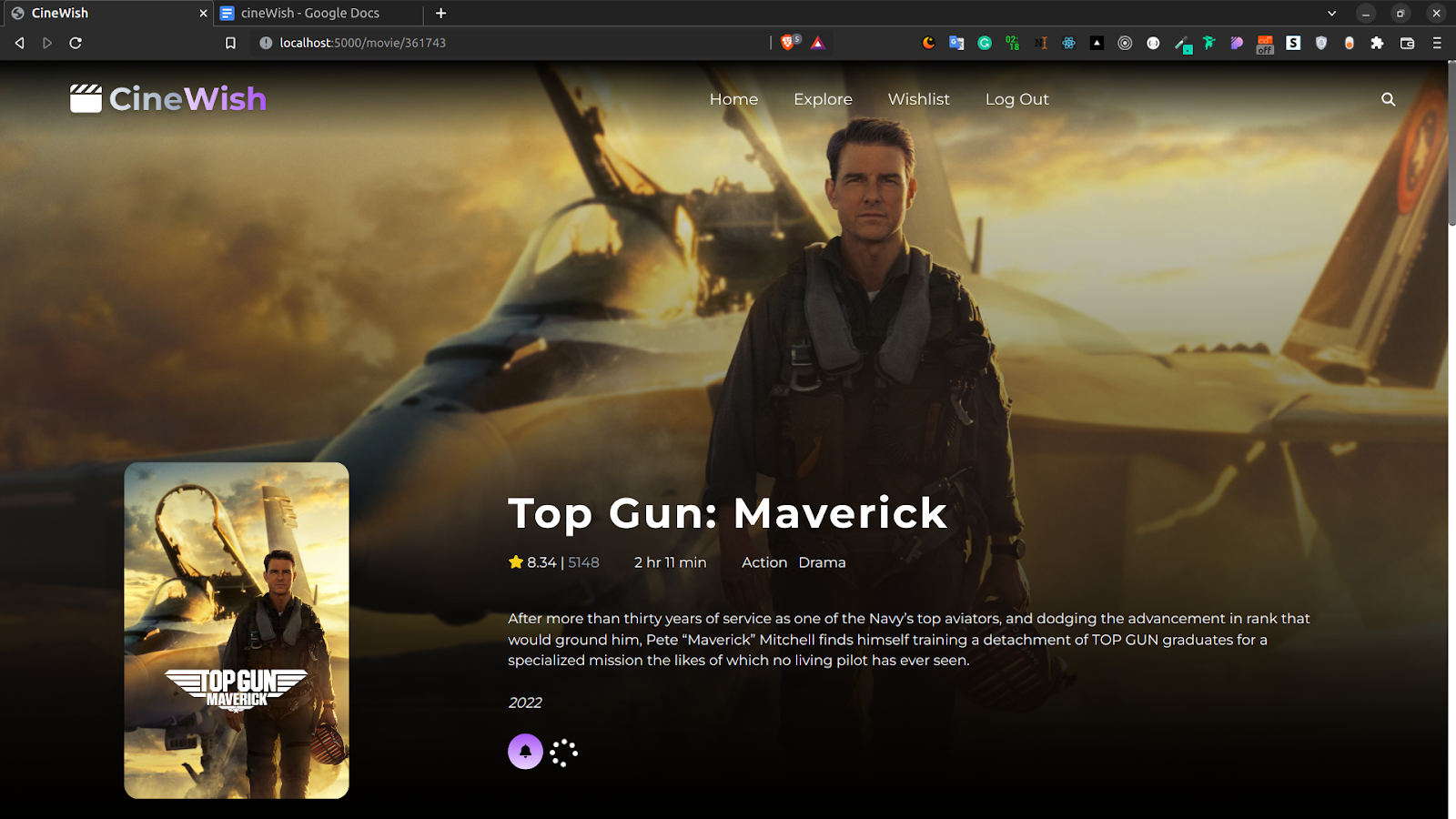Click the React Developer Tools extension icon

point(1068,43)
